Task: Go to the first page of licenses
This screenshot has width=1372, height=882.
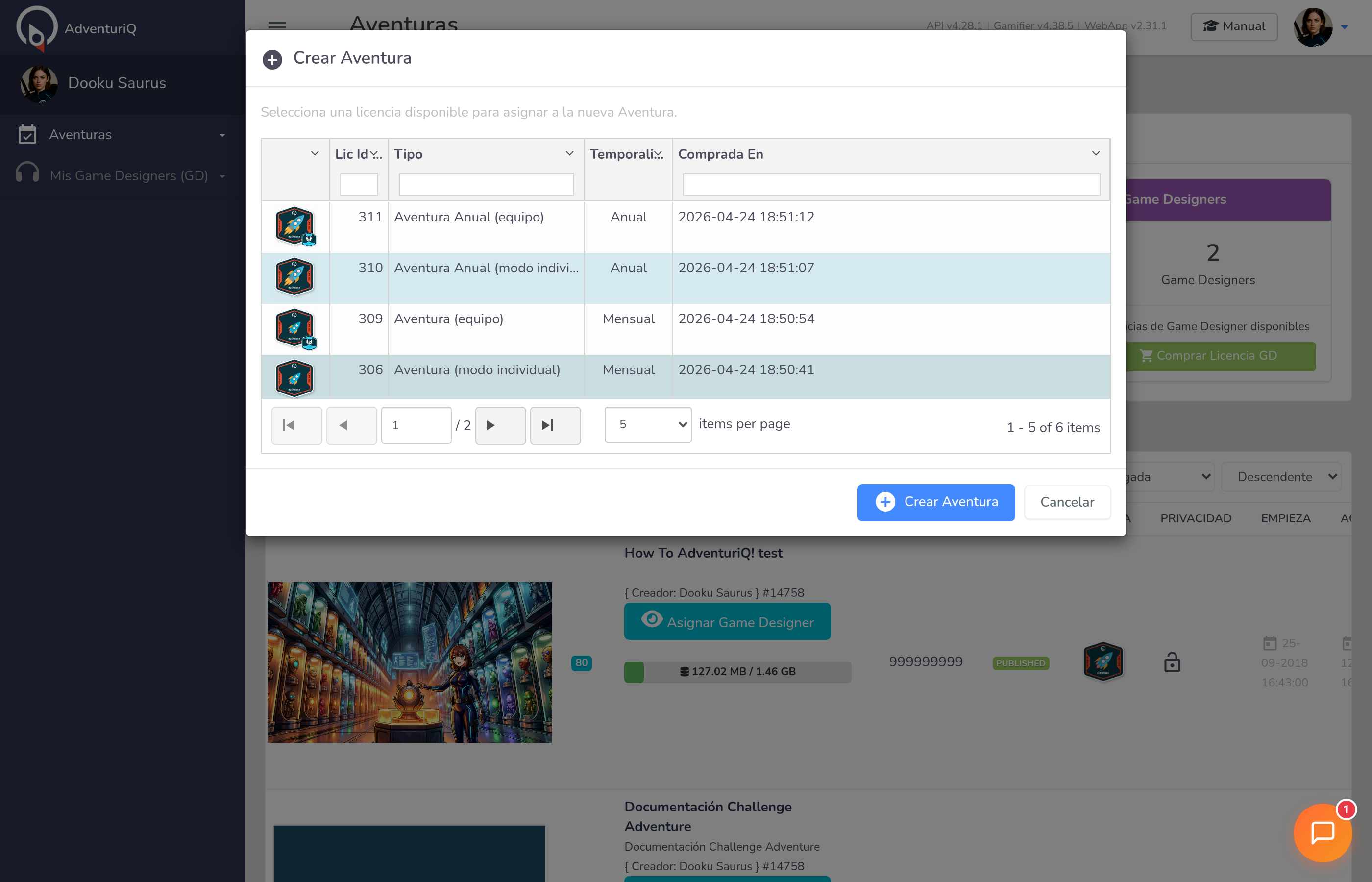Action: tap(296, 425)
